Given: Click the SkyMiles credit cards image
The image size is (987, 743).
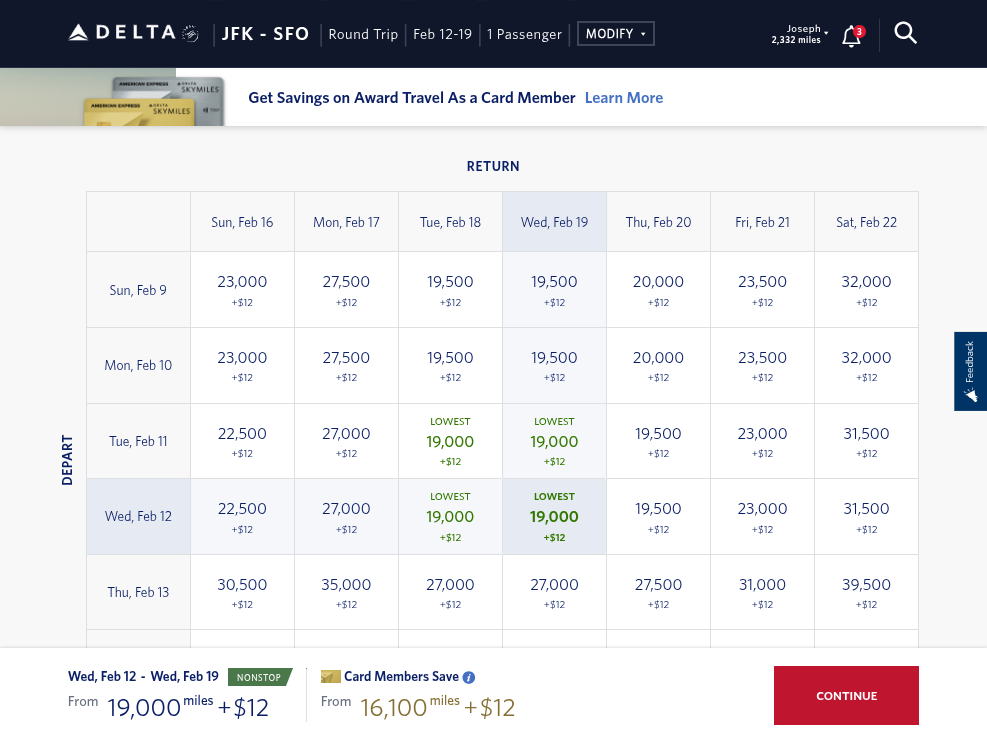Looking at the screenshot, I should 154,101.
